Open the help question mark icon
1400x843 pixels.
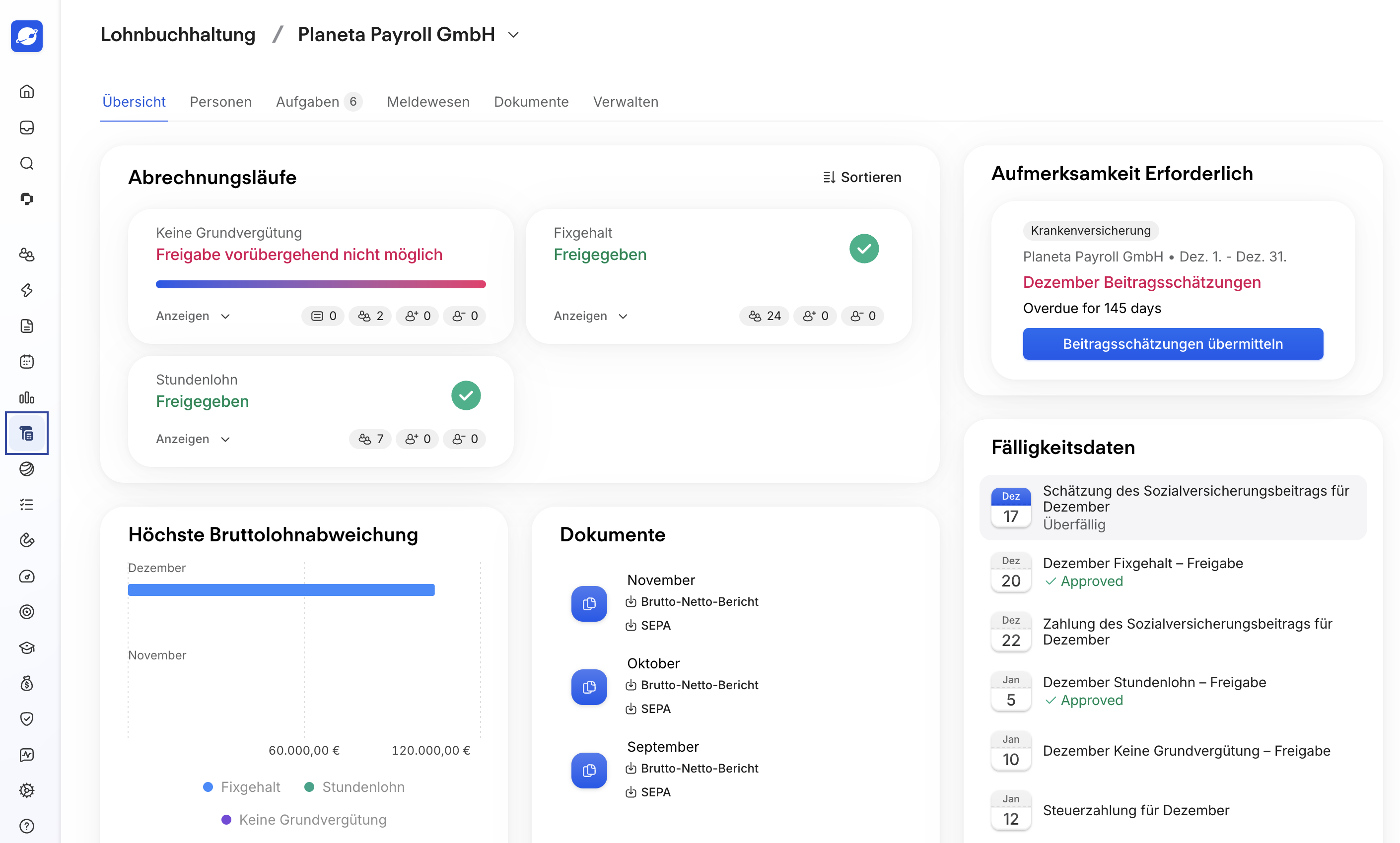pyautogui.click(x=27, y=826)
